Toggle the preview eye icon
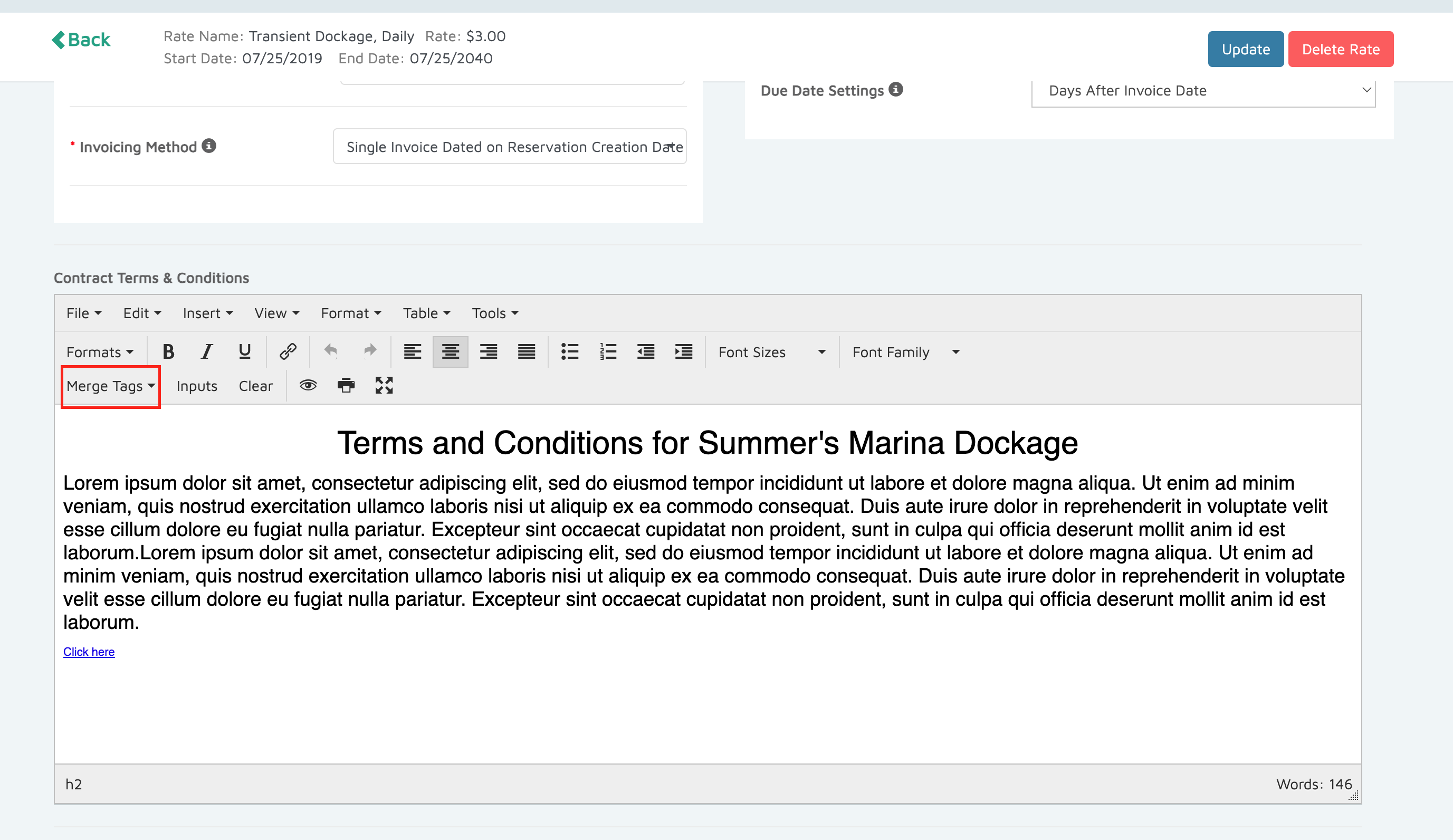1453x840 pixels. [308, 386]
